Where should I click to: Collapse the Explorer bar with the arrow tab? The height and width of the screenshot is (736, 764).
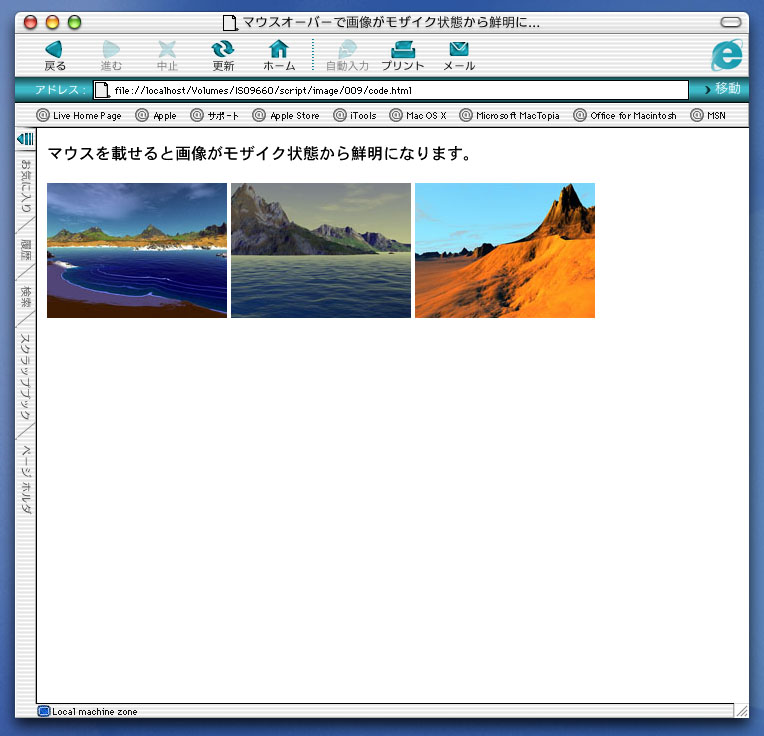click(26, 140)
